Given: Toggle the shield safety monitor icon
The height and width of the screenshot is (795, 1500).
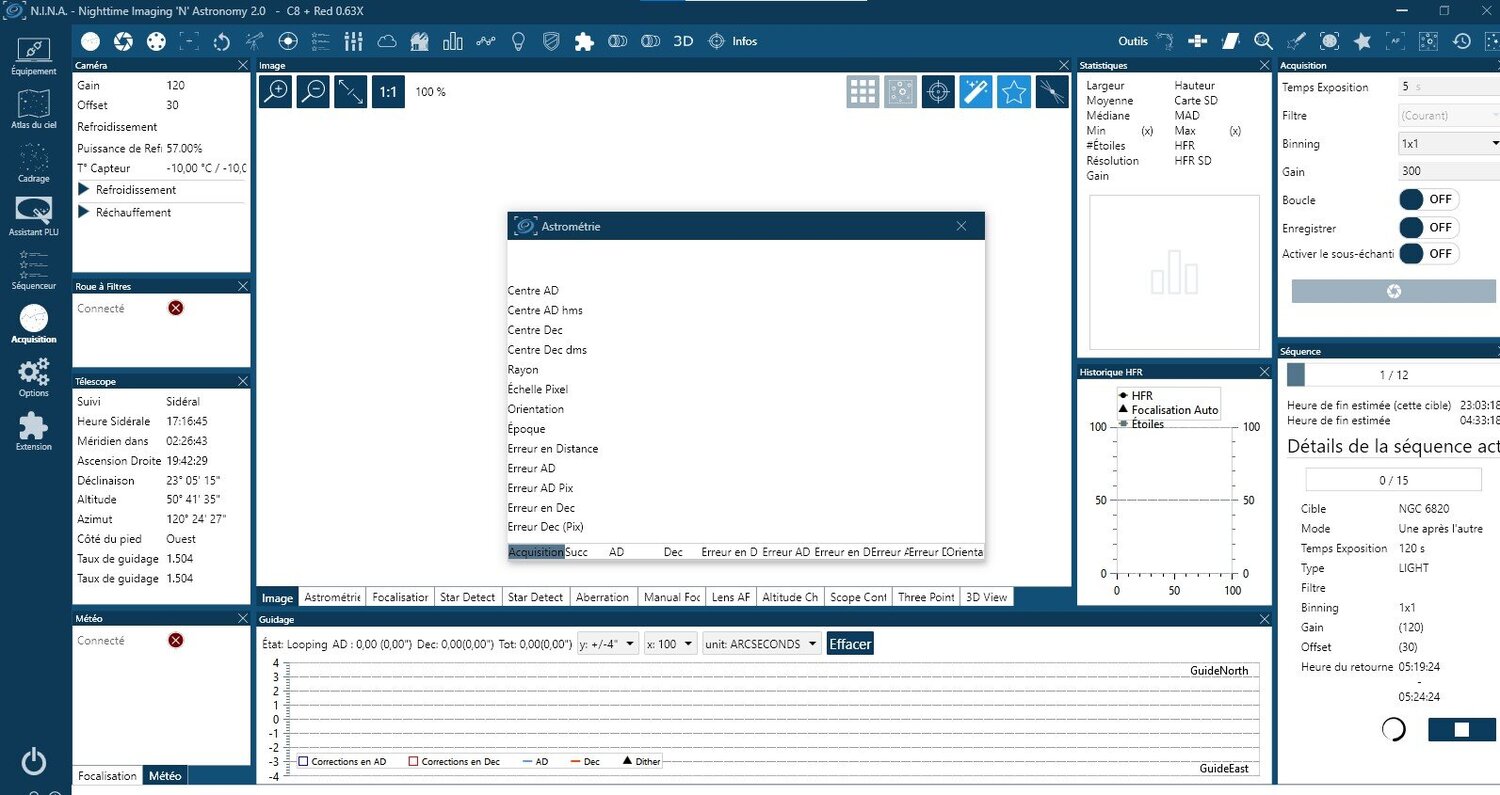Looking at the screenshot, I should pyautogui.click(x=551, y=41).
